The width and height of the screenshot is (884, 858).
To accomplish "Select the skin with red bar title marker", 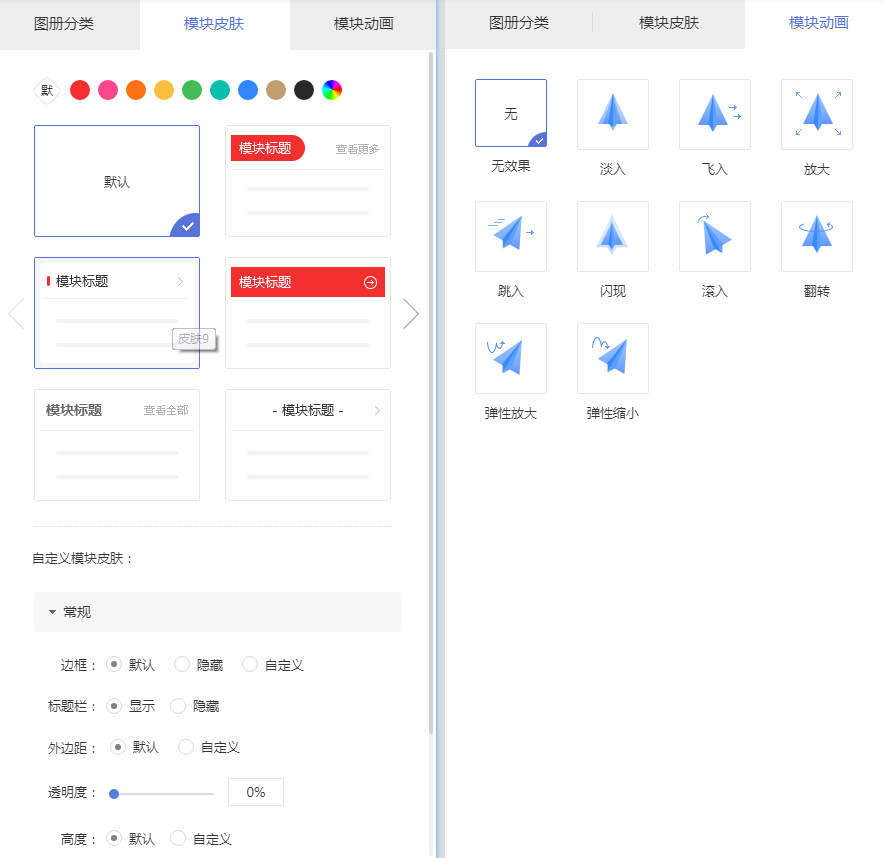I will (117, 313).
